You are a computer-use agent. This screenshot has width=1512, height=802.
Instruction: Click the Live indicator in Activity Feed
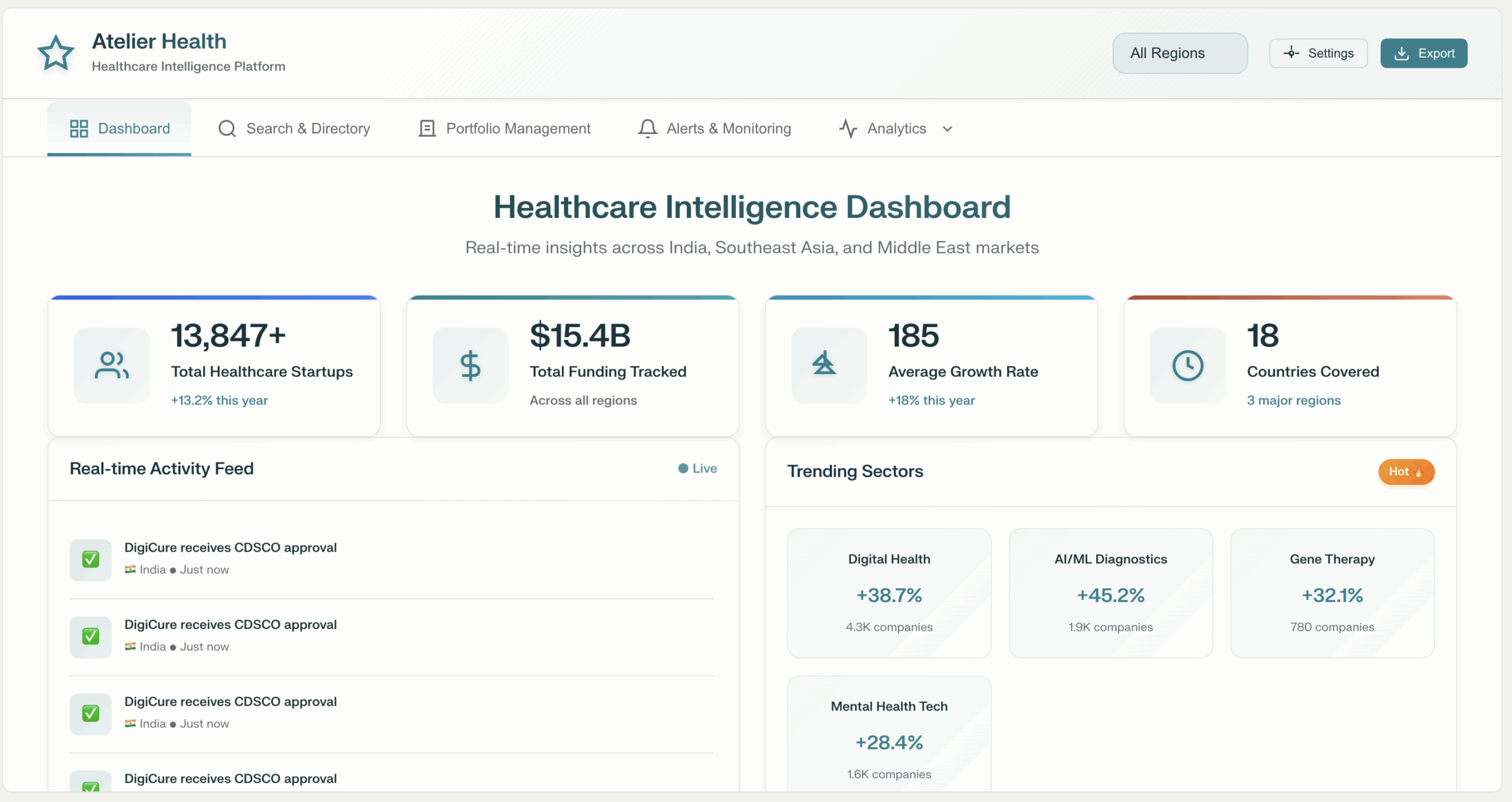pos(698,468)
